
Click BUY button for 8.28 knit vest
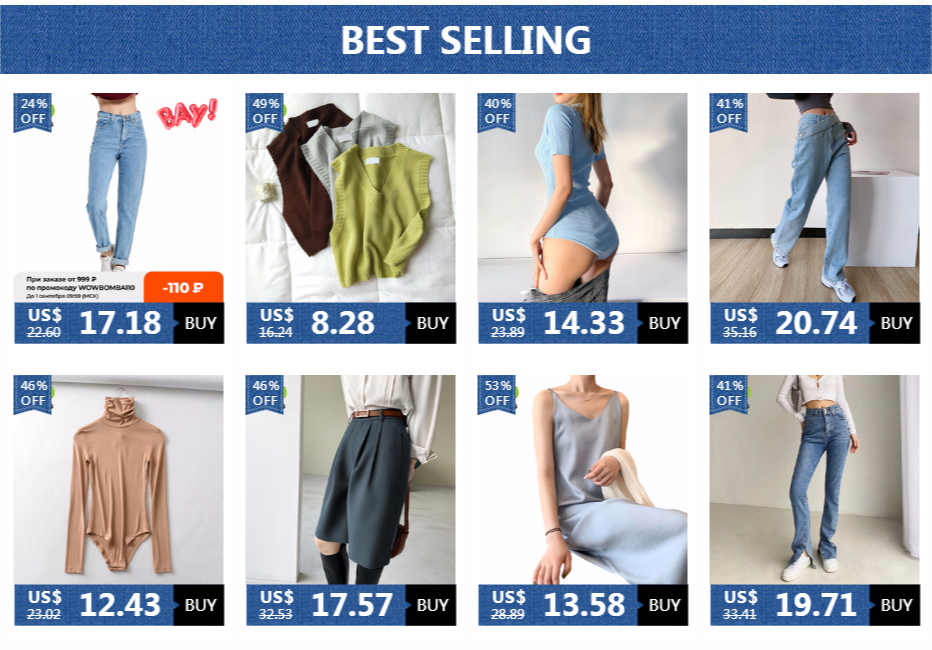coord(431,323)
